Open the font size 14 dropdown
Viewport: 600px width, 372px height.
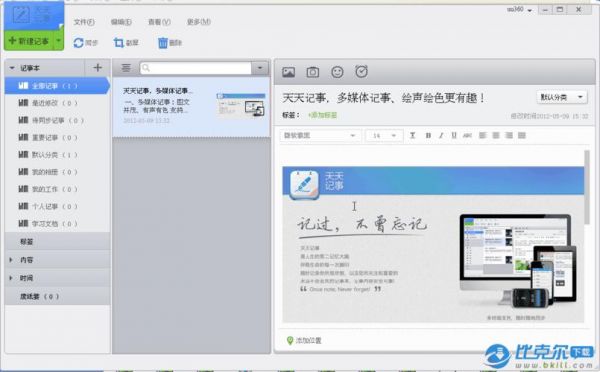(x=384, y=135)
